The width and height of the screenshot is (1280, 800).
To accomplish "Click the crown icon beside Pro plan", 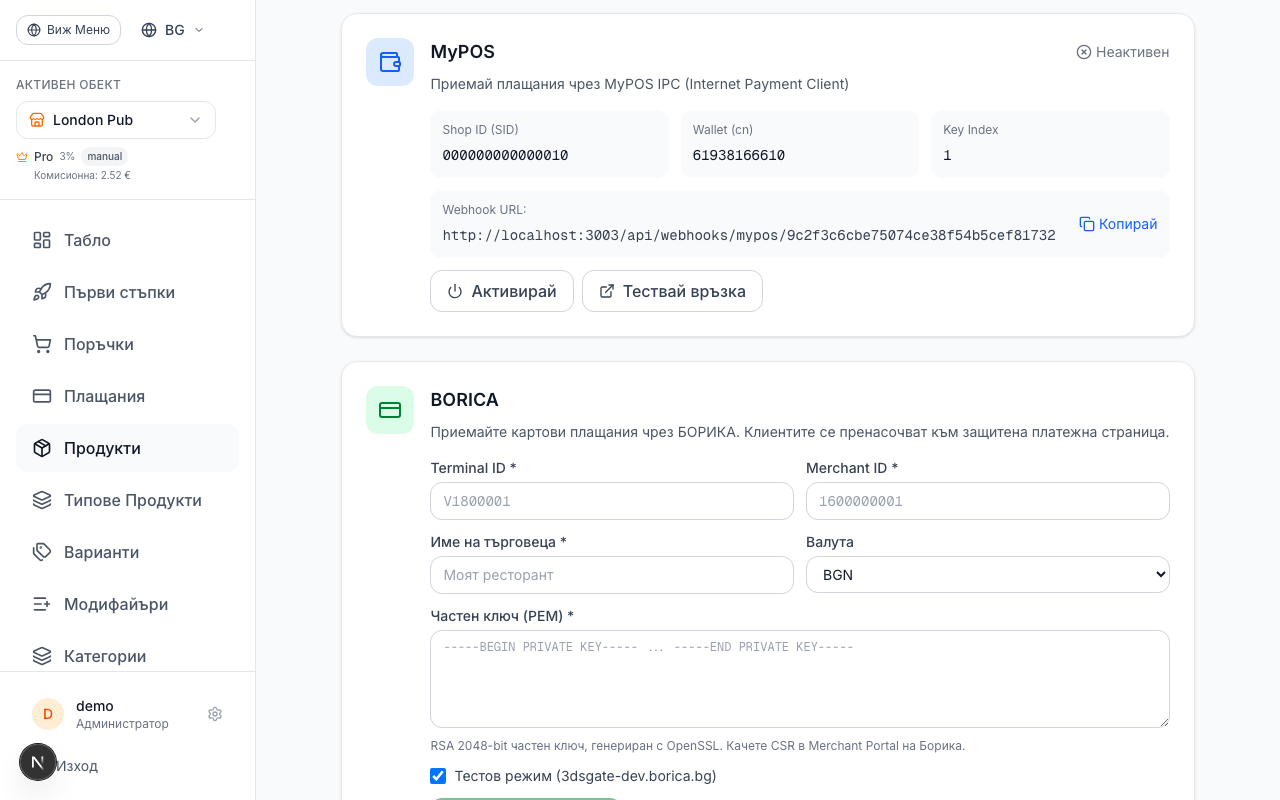I will click(x=22, y=157).
